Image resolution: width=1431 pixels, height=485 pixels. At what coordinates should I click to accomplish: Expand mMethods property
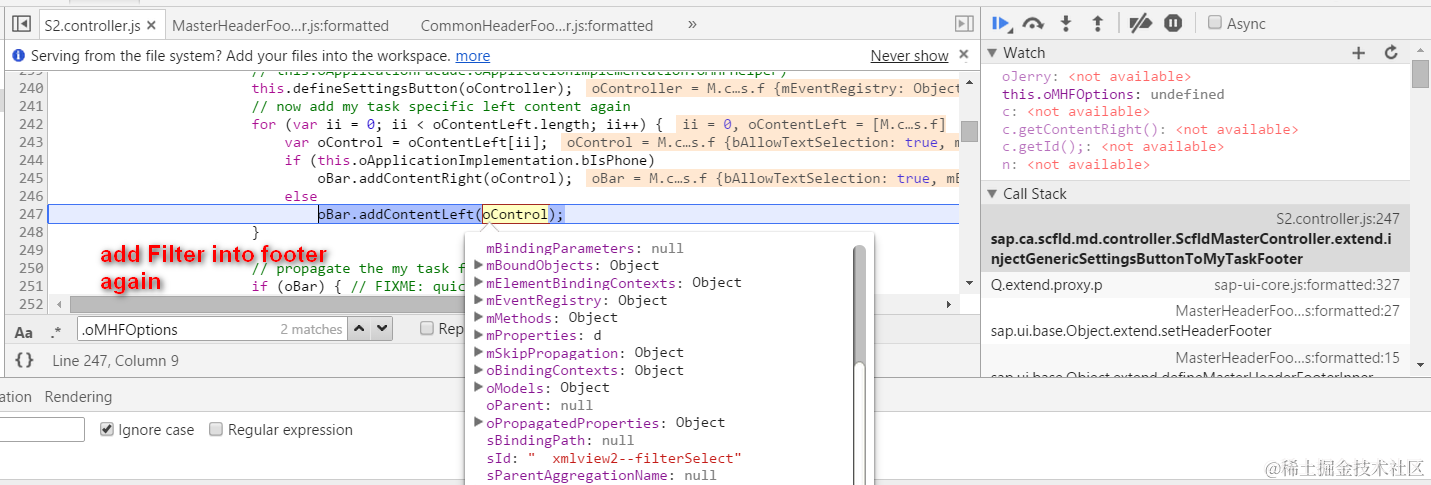480,318
